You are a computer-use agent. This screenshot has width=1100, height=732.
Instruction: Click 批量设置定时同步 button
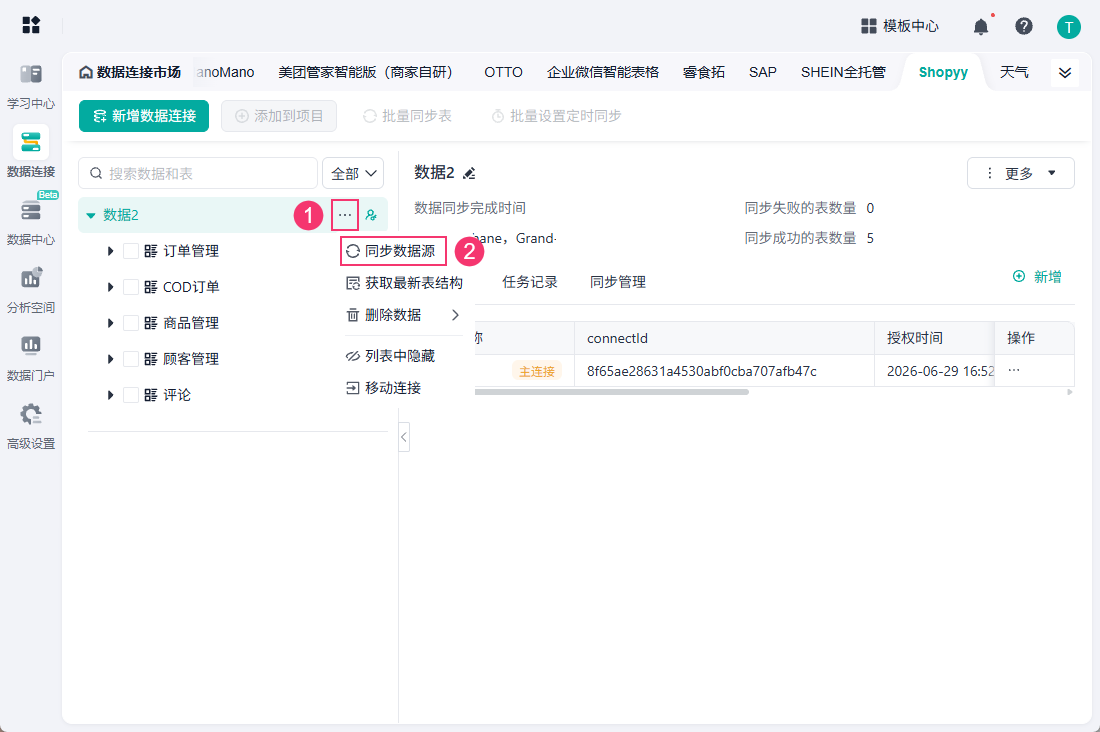(556, 116)
